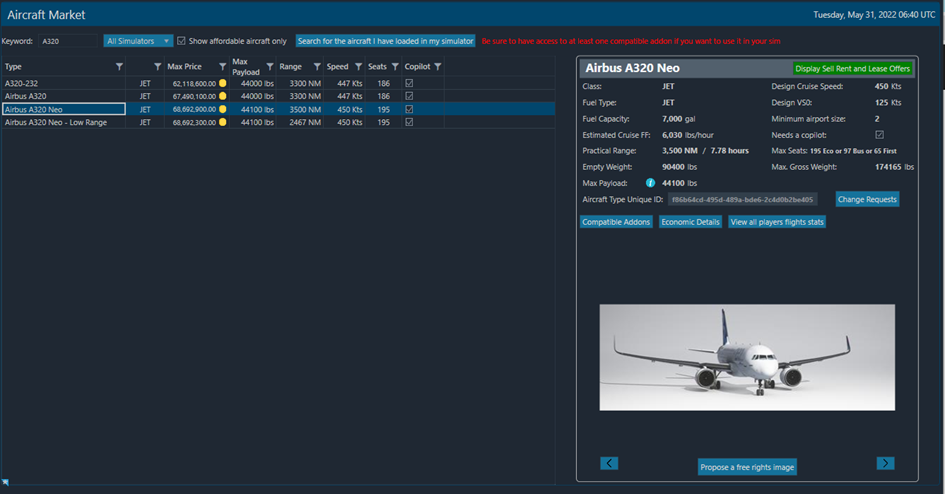
Task: Toggle the Needs a copilot checkbox
Action: click(879, 135)
